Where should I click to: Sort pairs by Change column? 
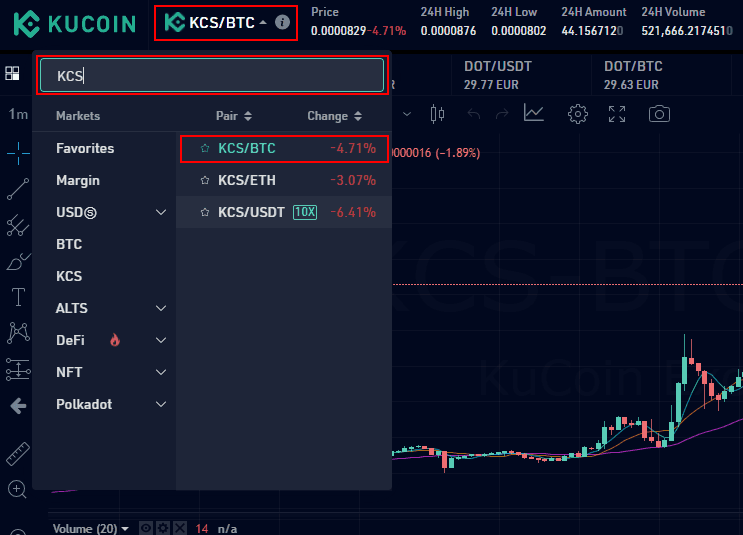pyautogui.click(x=334, y=116)
